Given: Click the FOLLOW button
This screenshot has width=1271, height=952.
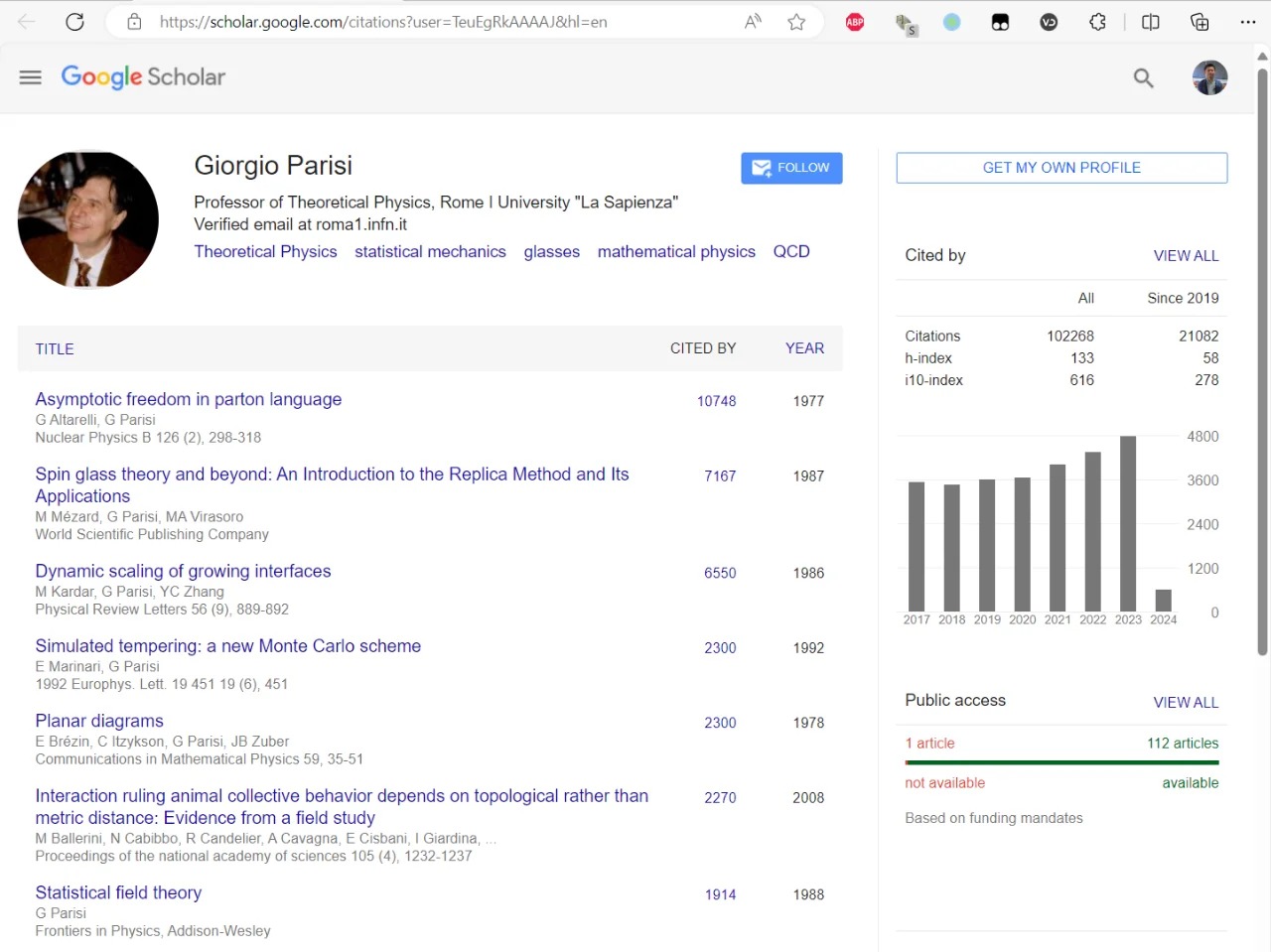Looking at the screenshot, I should (x=791, y=168).
